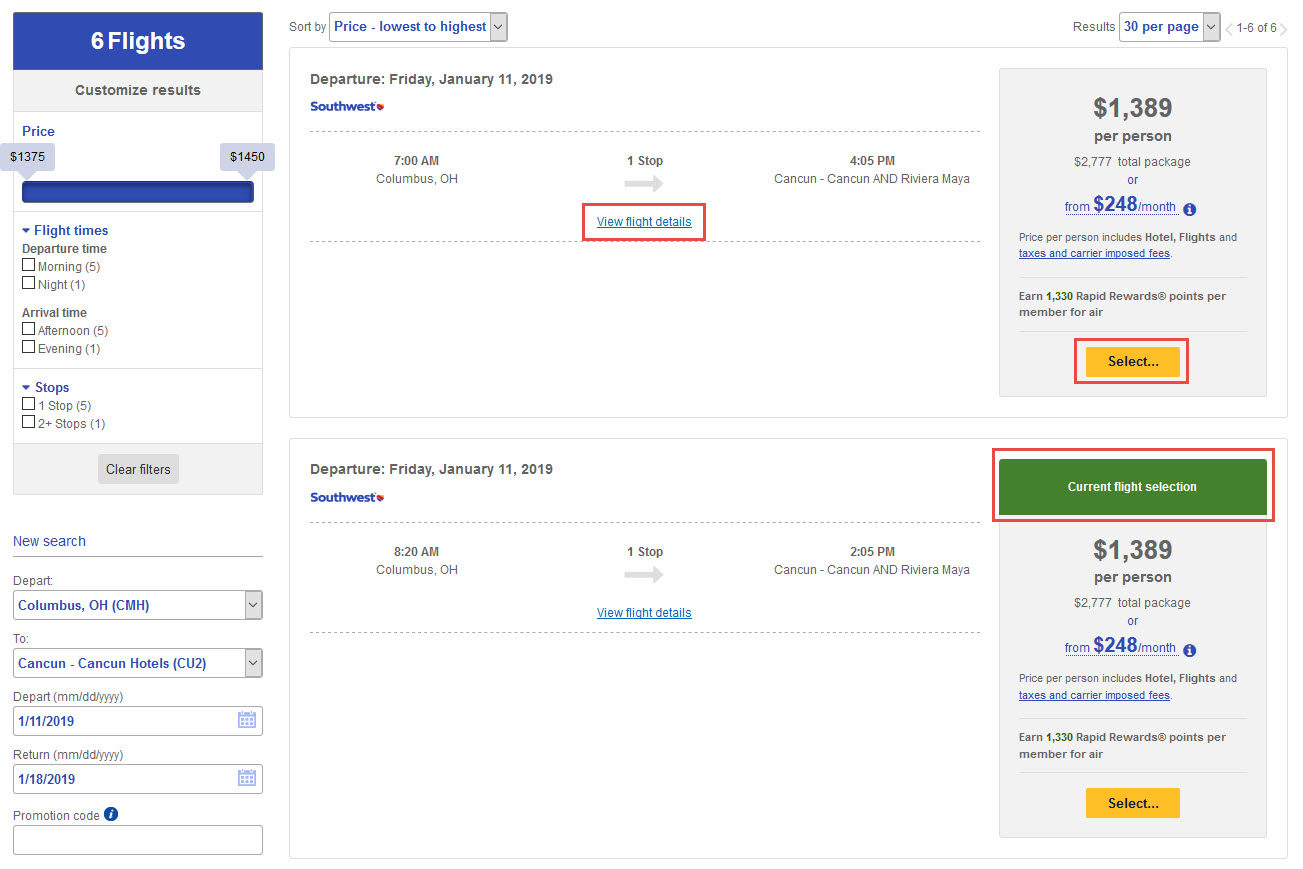Click the Customize results header
Image resolution: width=1303 pixels, height=869 pixels.
(138, 90)
